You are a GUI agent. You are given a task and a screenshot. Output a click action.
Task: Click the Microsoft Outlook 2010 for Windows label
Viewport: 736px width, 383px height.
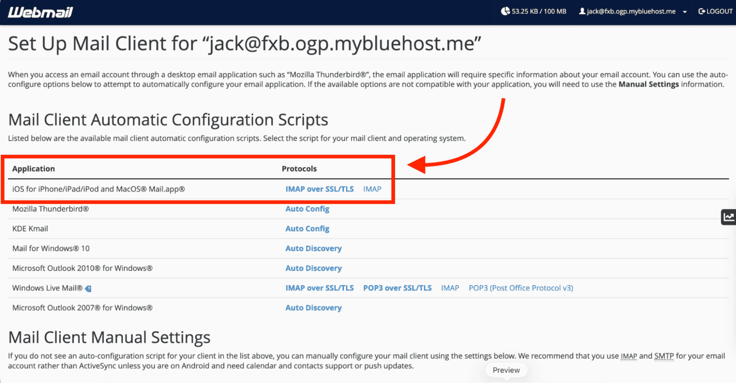[82, 268]
